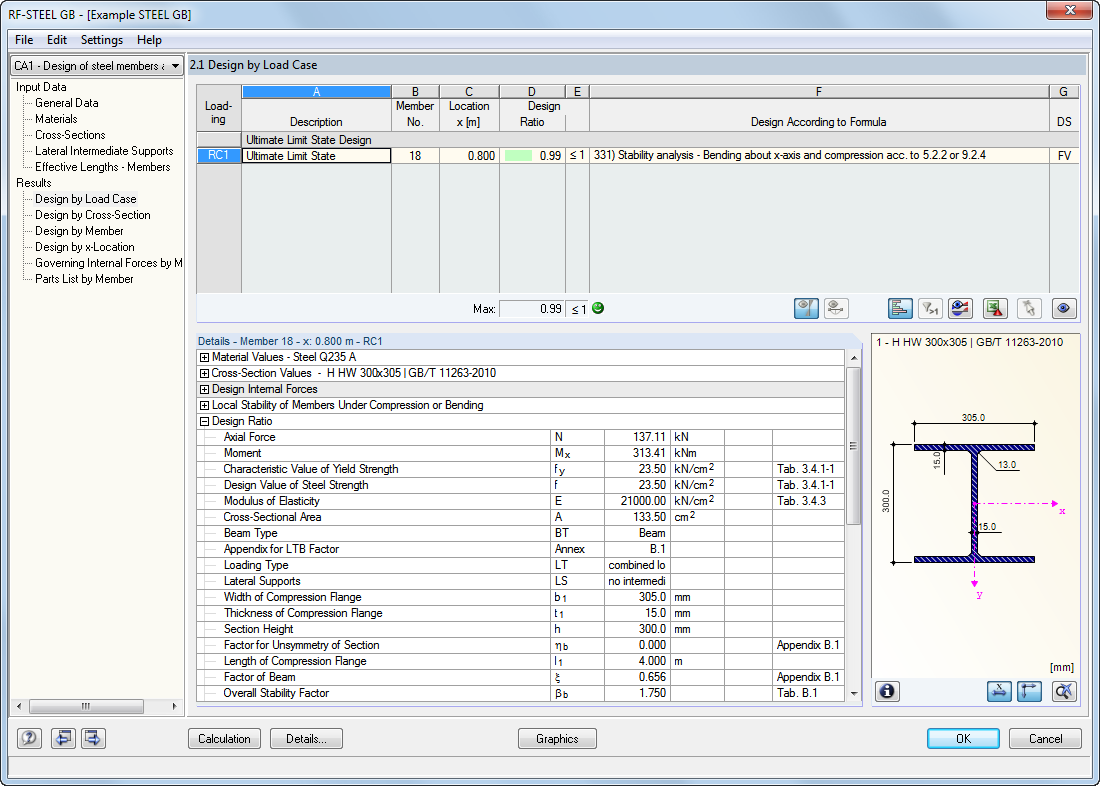Image resolution: width=1100 pixels, height=786 pixels.
Task: Click the Cancel button
Action: [1045, 738]
